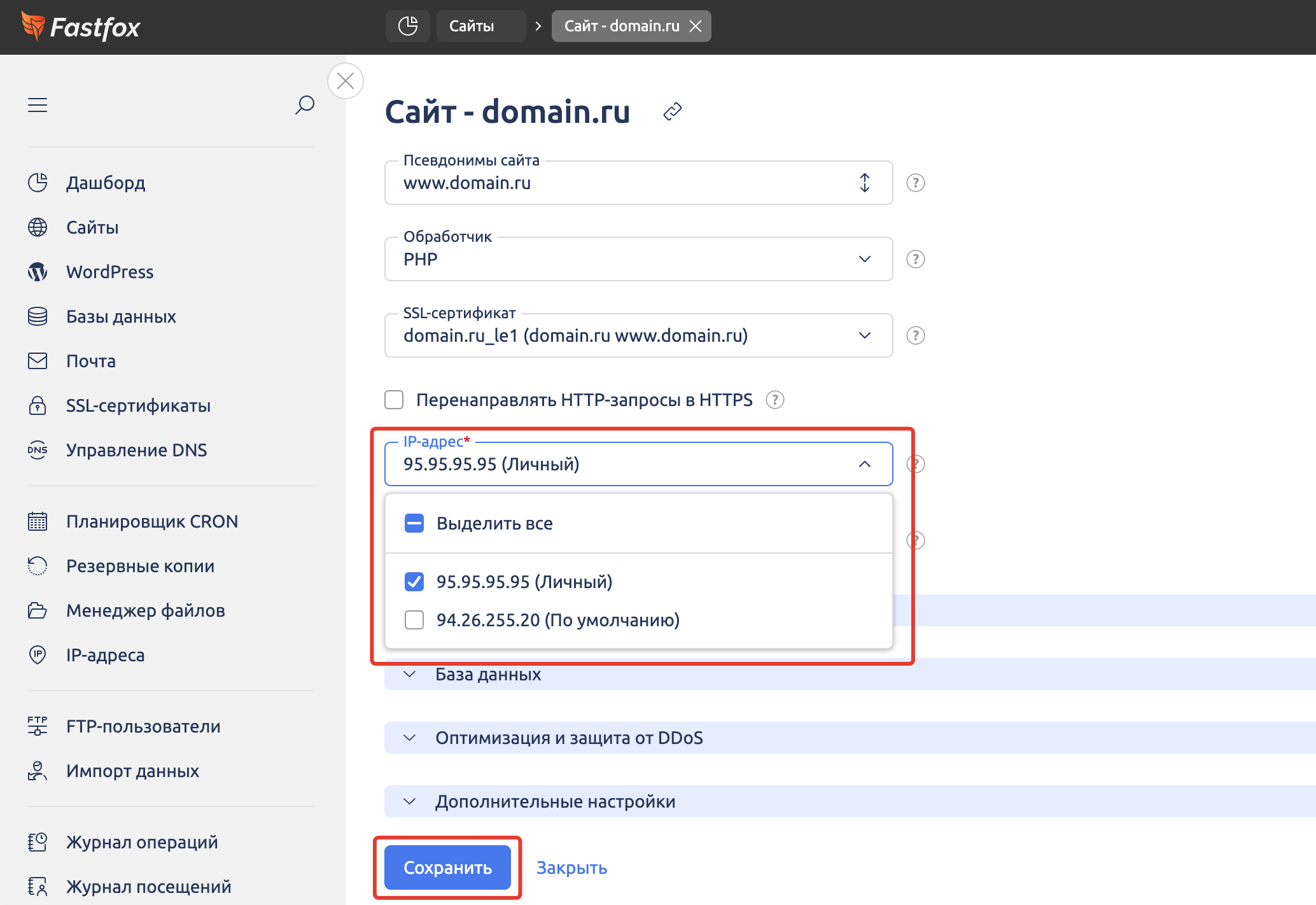The height and width of the screenshot is (905, 1316).
Task: Open WordPress section from sidebar icon
Action: 38,272
